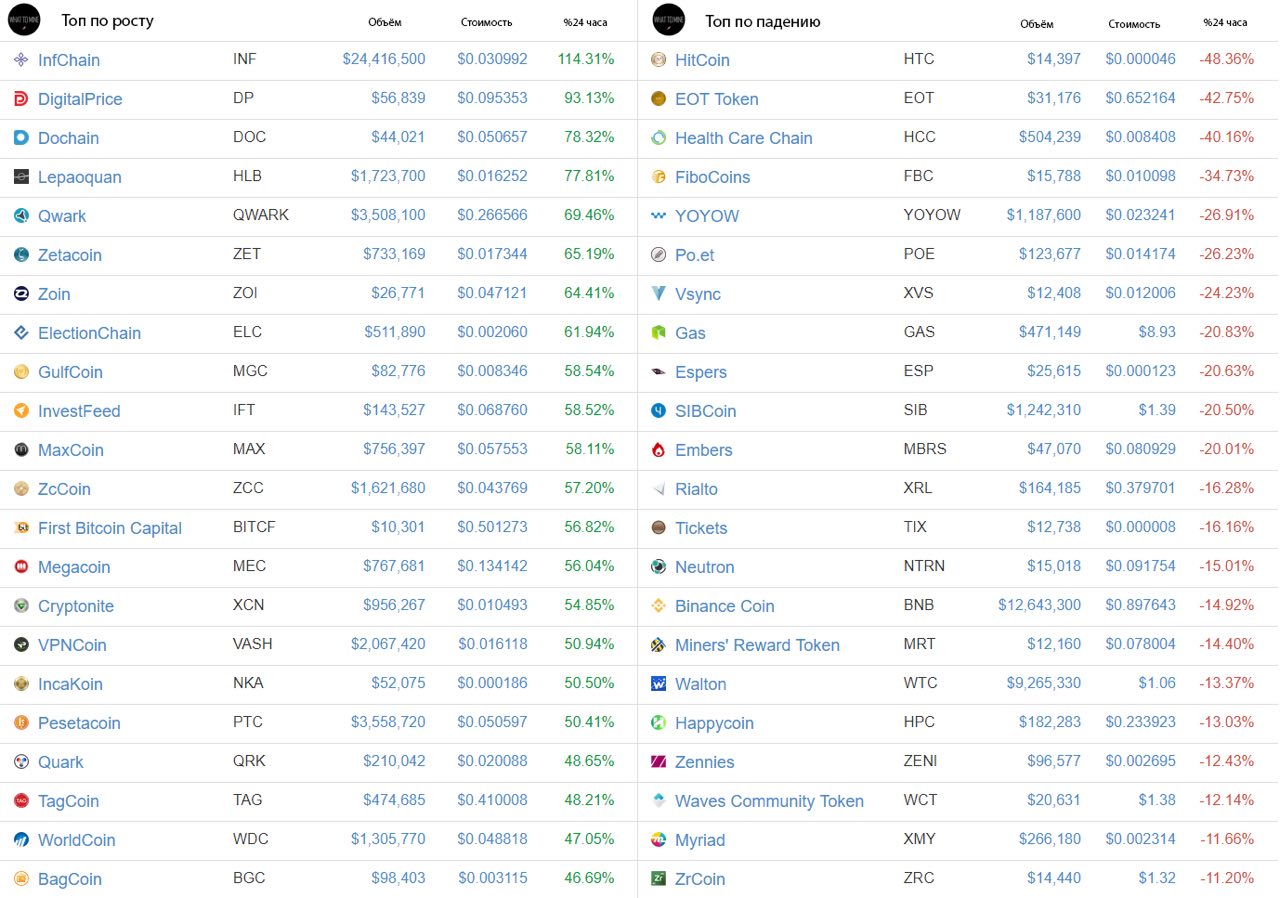Screen dimensions: 1280x898
Task: Click the BITCF ticker symbol
Action: 254,527
